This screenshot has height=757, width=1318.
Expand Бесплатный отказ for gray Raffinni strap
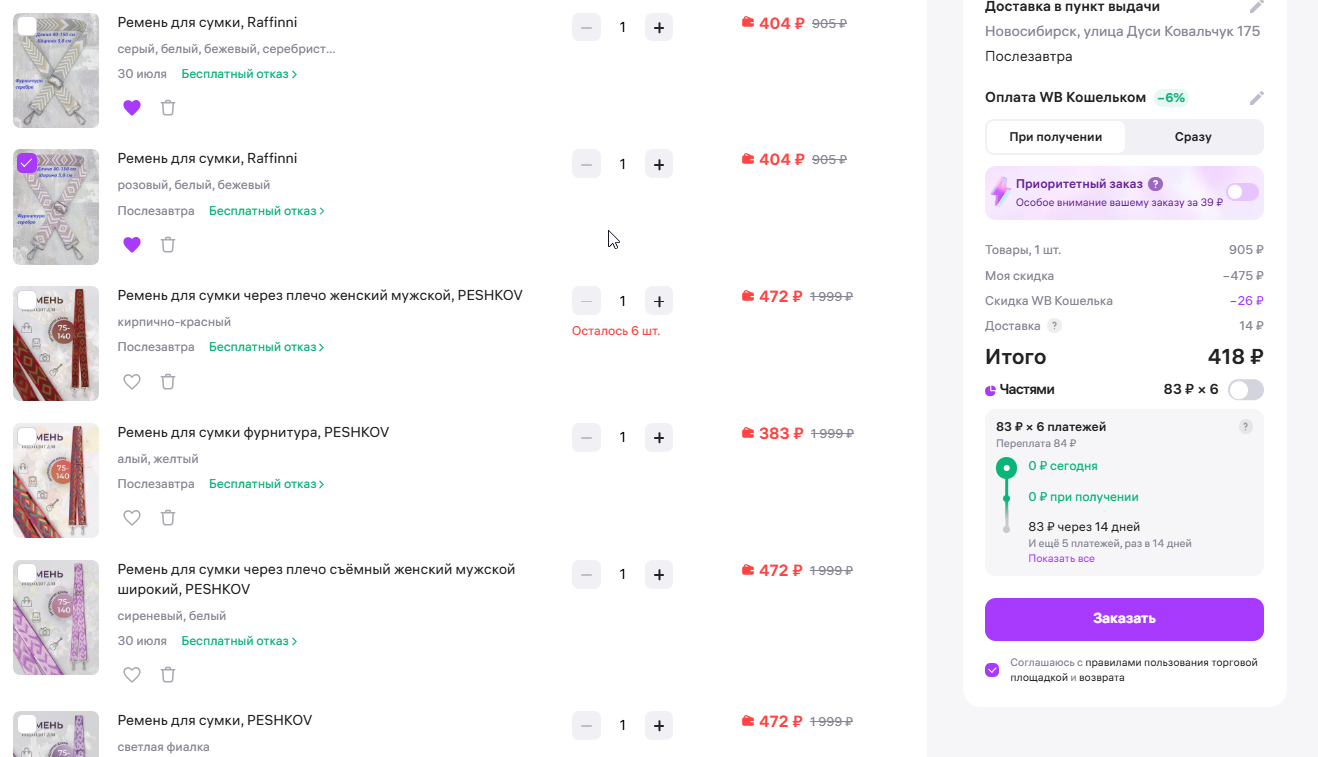(240, 74)
